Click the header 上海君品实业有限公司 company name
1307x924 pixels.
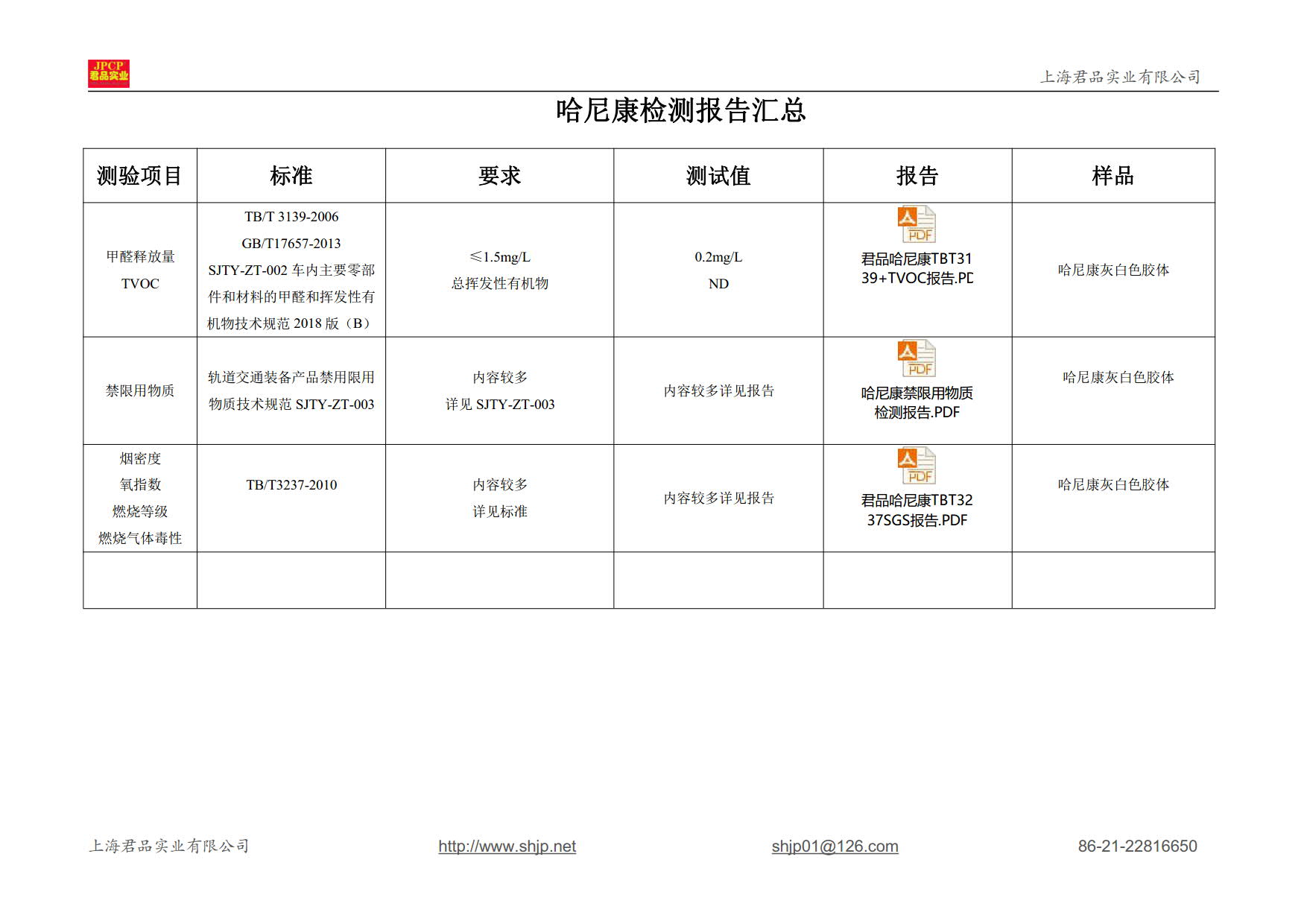(x=1120, y=77)
